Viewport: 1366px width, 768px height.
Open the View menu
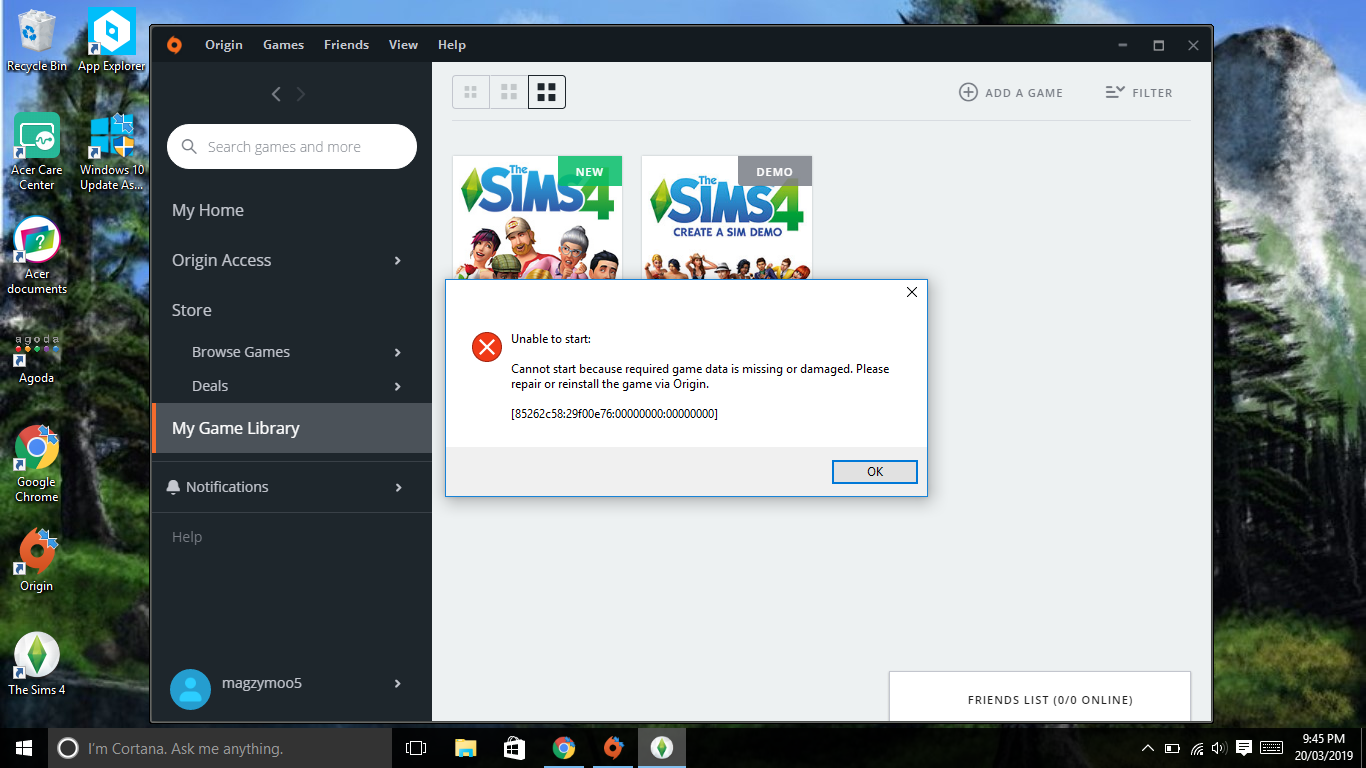pyautogui.click(x=403, y=45)
